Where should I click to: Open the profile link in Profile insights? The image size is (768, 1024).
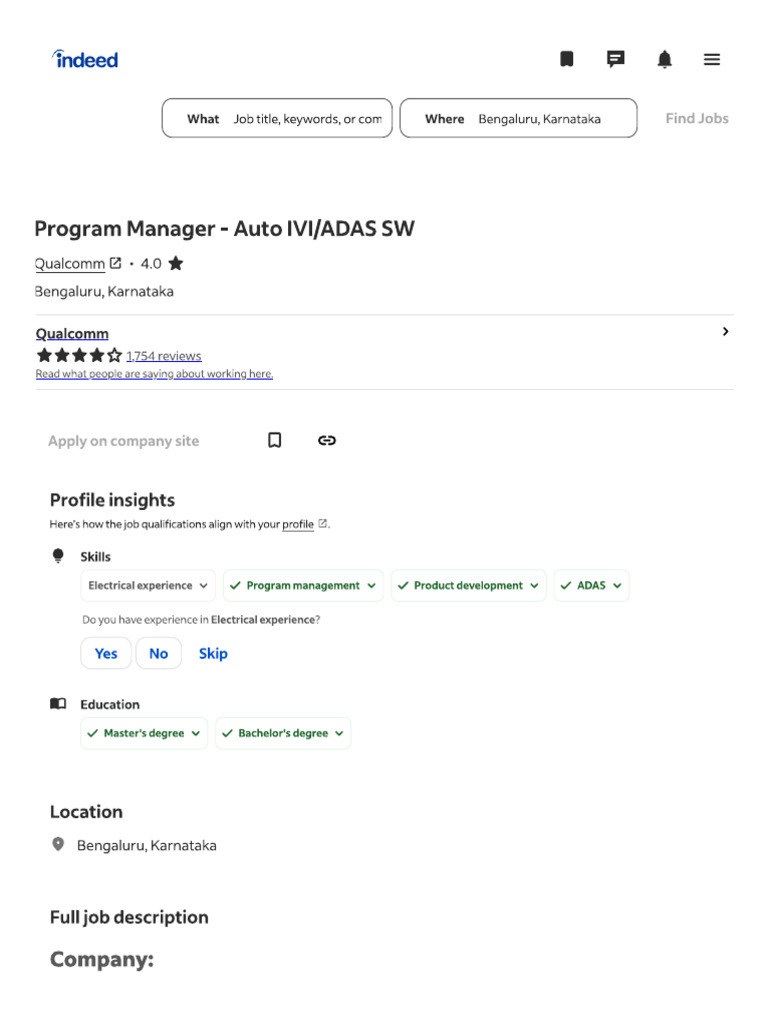tap(298, 524)
